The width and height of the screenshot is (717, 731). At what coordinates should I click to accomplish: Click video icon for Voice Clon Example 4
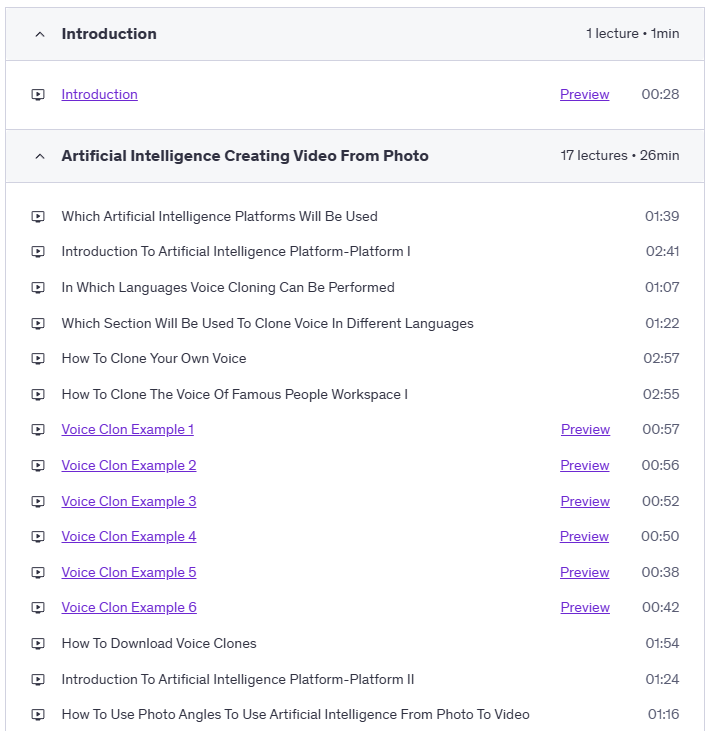tap(38, 537)
